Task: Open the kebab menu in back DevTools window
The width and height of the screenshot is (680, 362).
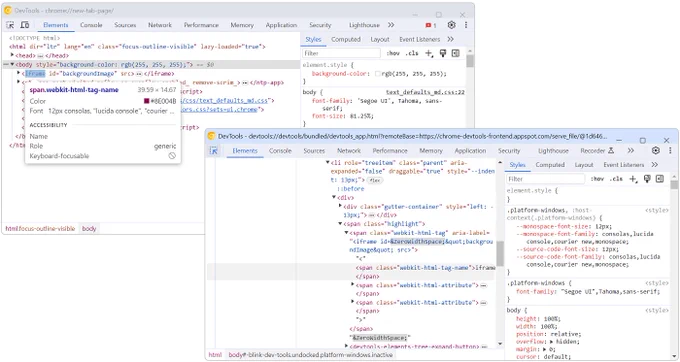Action: click(x=466, y=25)
